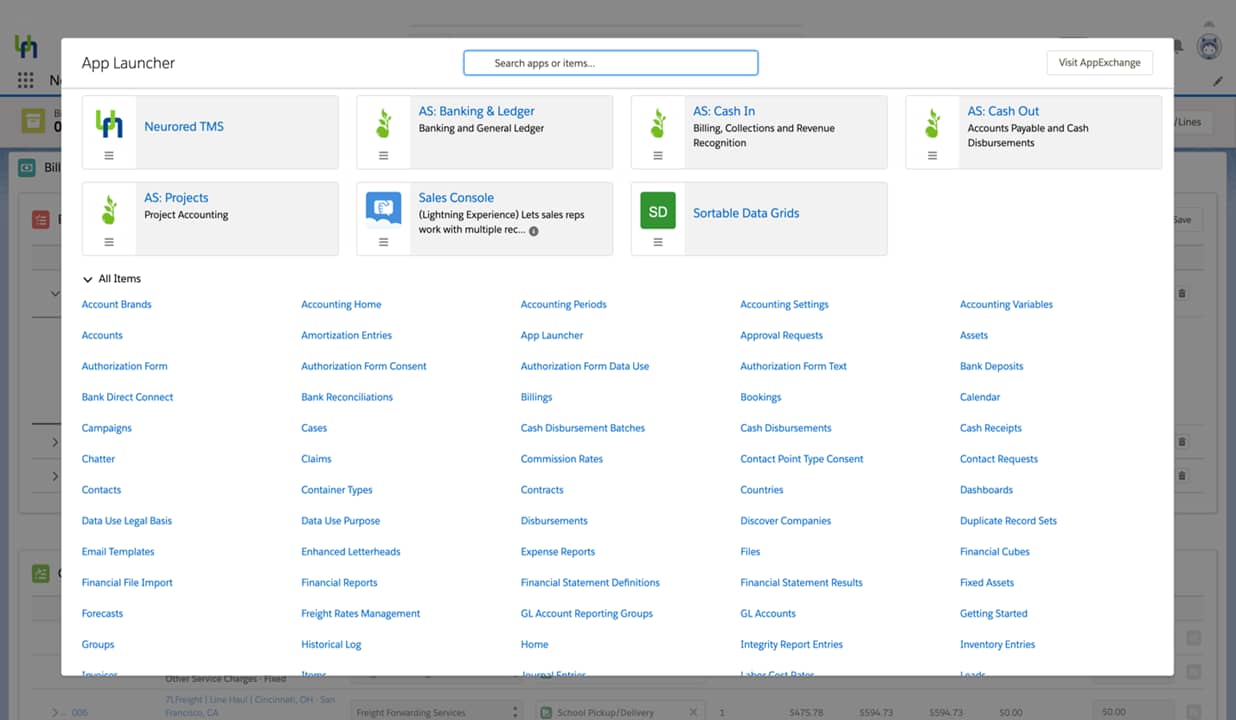The height and width of the screenshot is (720, 1236).
Task: Open the Expense Reports item
Action: point(558,553)
